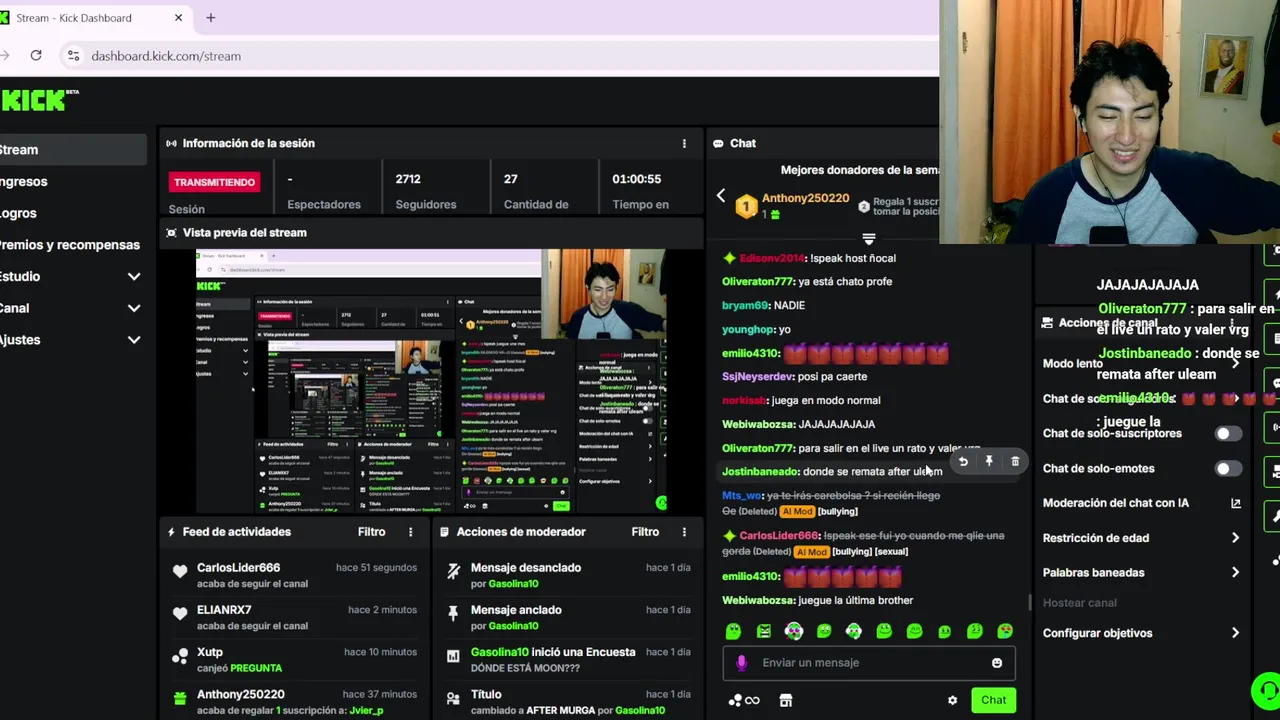
Task: Open the emoji picker in message box
Action: tap(997, 662)
